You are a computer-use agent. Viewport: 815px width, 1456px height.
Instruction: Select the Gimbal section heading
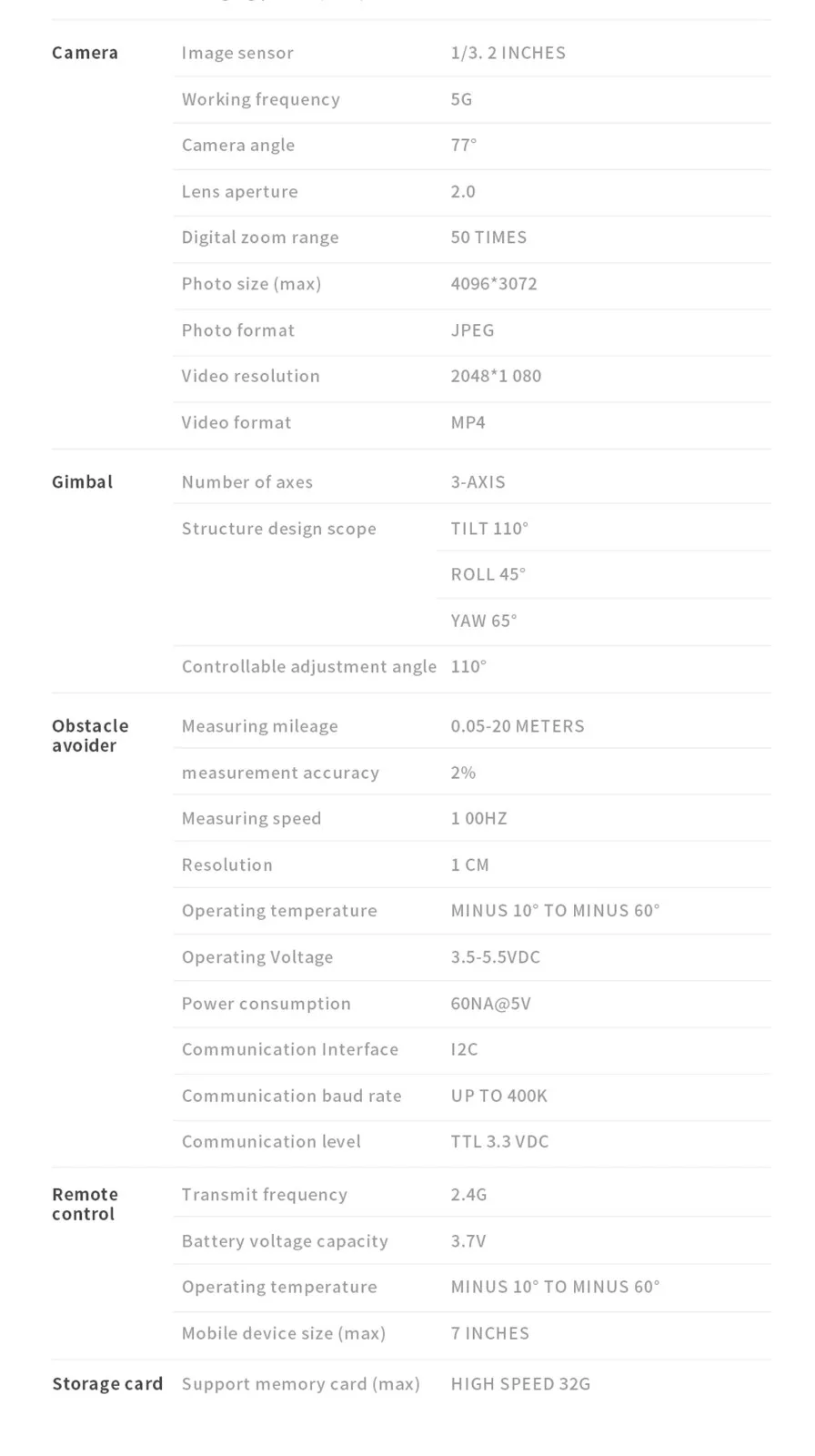click(82, 482)
